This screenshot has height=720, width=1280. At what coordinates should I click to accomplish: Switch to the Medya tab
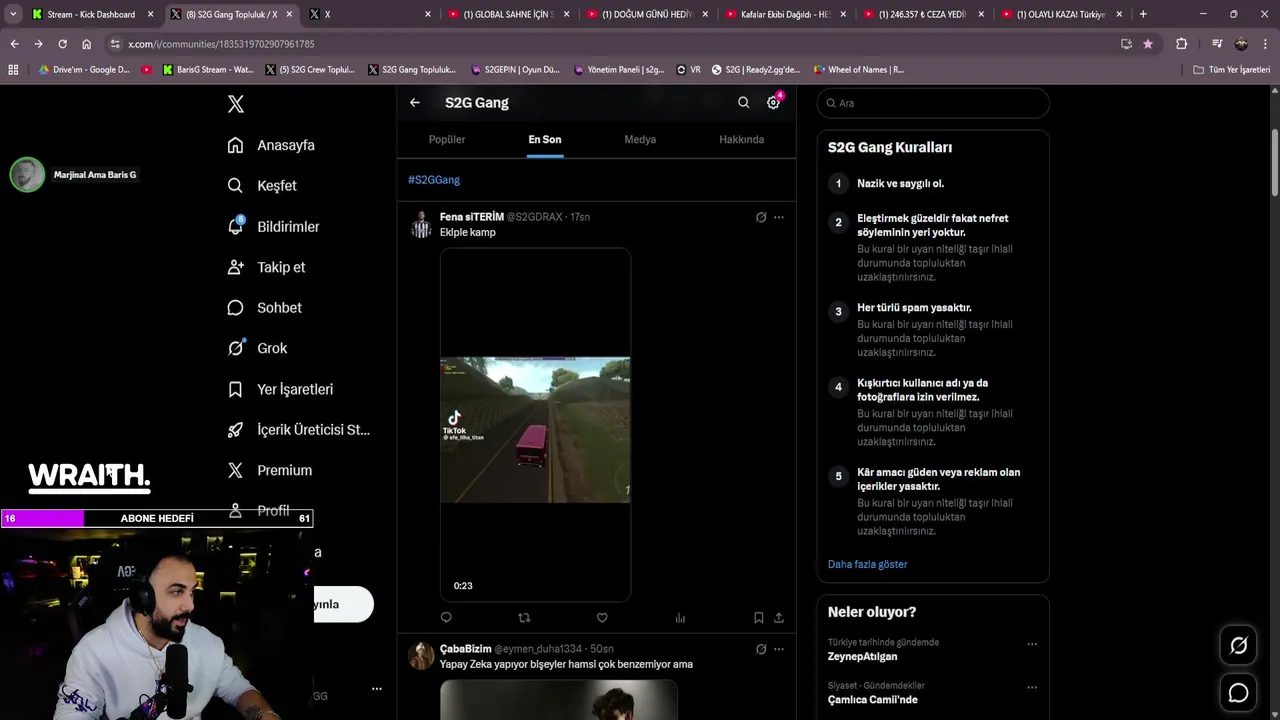pos(640,140)
